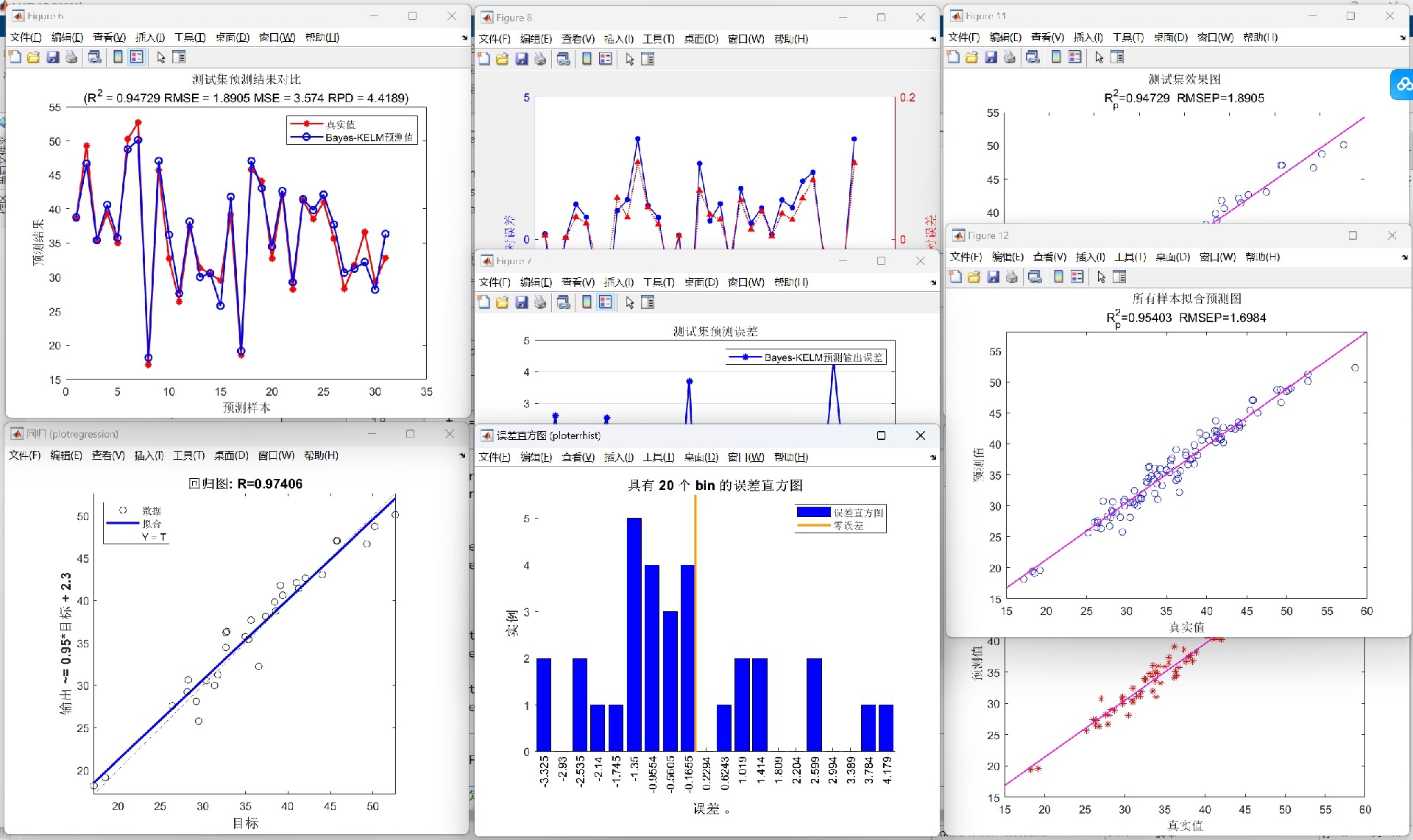Click the blue 误差直方图 legend color patch

point(813,512)
